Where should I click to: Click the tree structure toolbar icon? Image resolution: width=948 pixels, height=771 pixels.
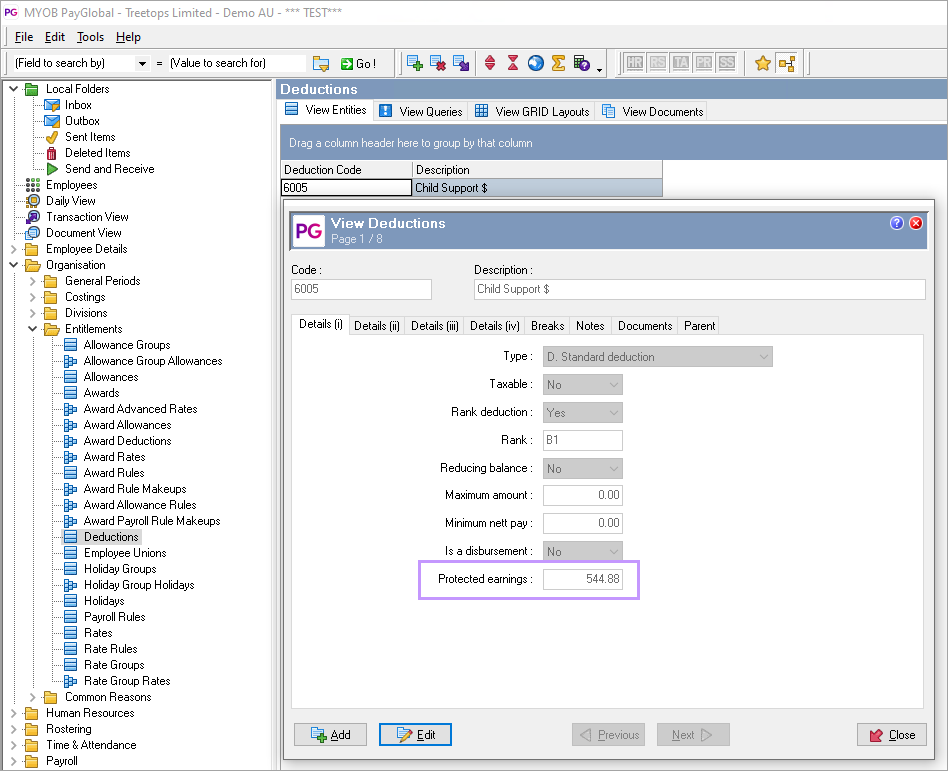(786, 63)
